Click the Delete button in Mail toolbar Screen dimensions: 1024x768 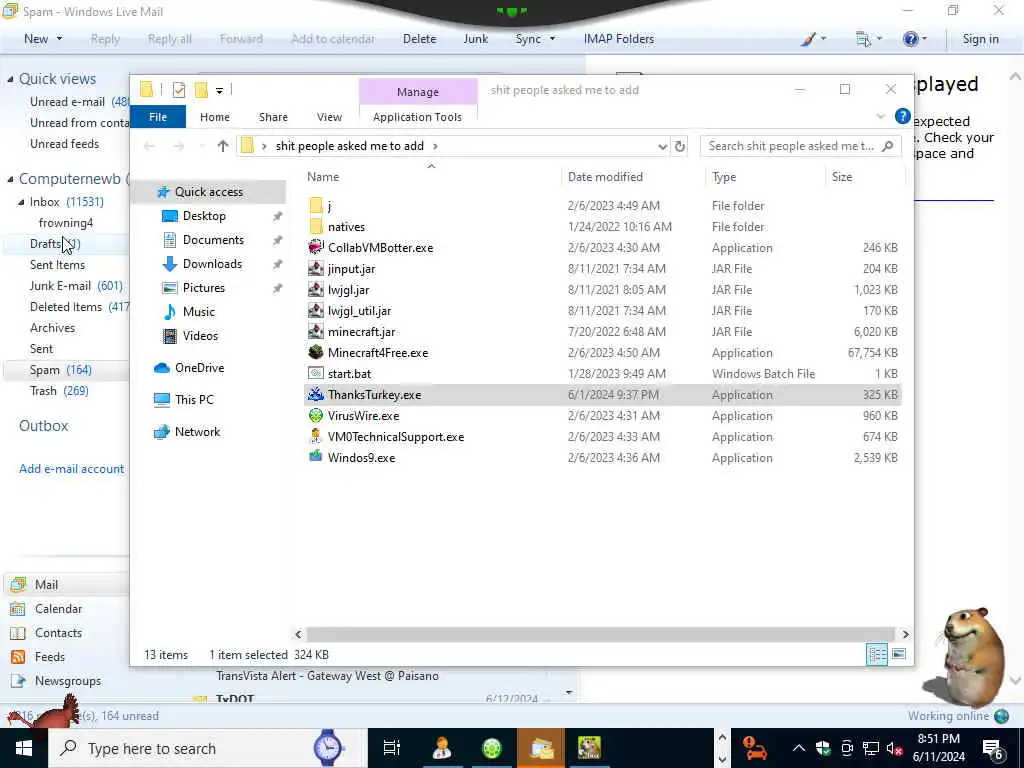419,39
